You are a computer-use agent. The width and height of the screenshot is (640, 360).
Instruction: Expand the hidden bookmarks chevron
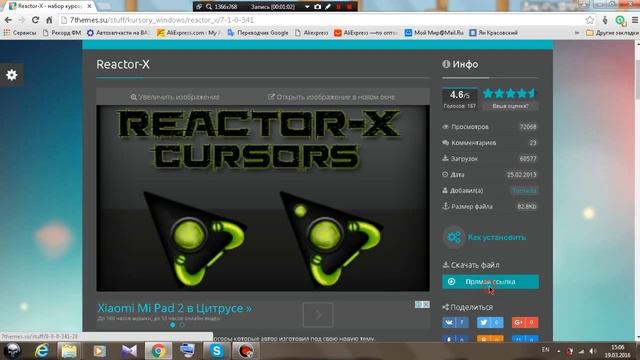point(577,33)
